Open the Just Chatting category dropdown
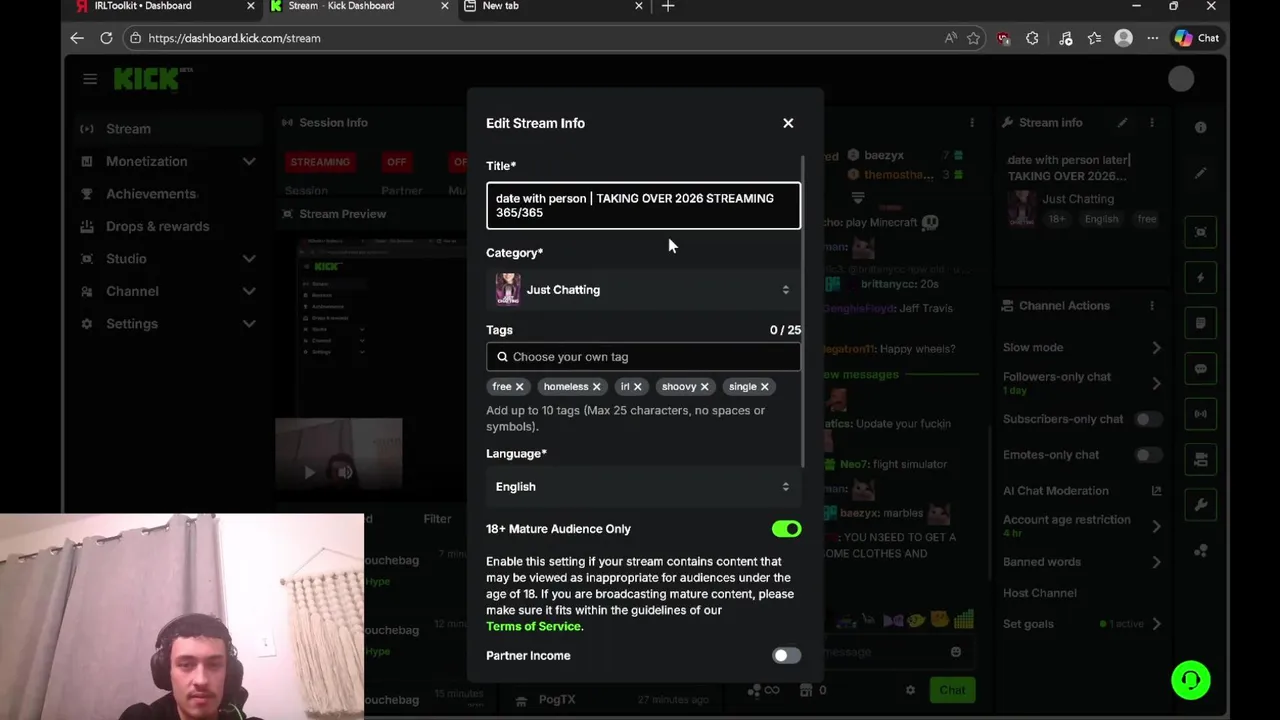This screenshot has width=1280, height=720. pyautogui.click(x=643, y=290)
